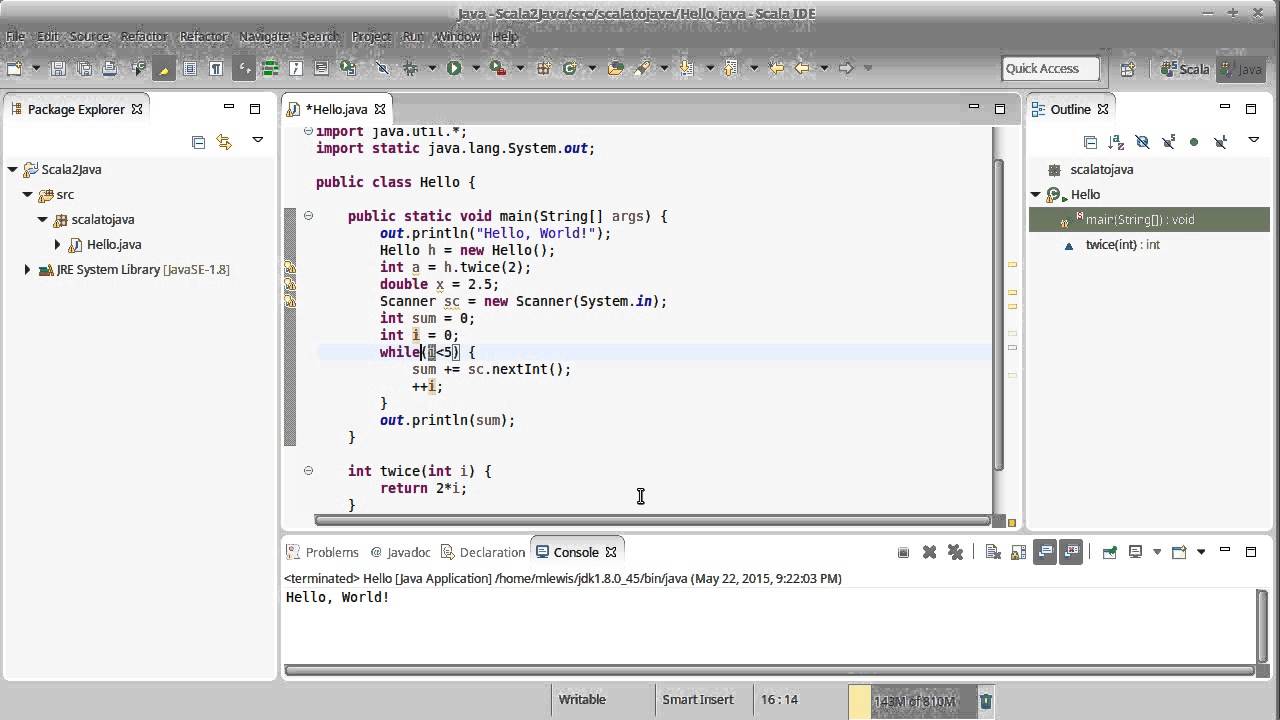Fold the twice method with collapse marker
The image size is (1280, 720).
(308, 471)
